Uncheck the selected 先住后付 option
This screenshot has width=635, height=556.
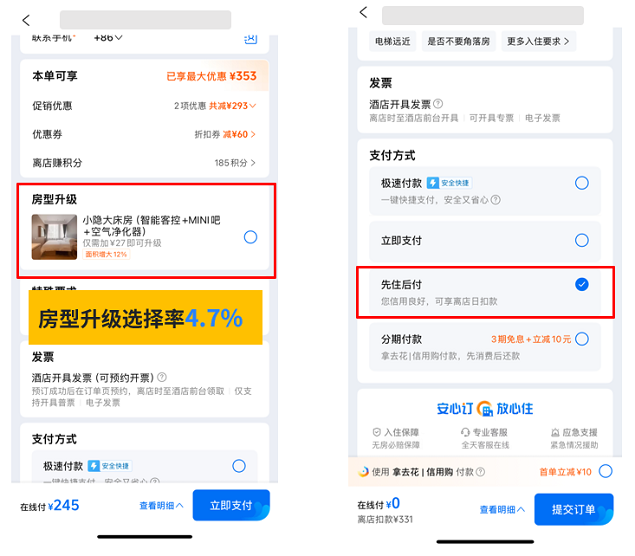[582, 285]
